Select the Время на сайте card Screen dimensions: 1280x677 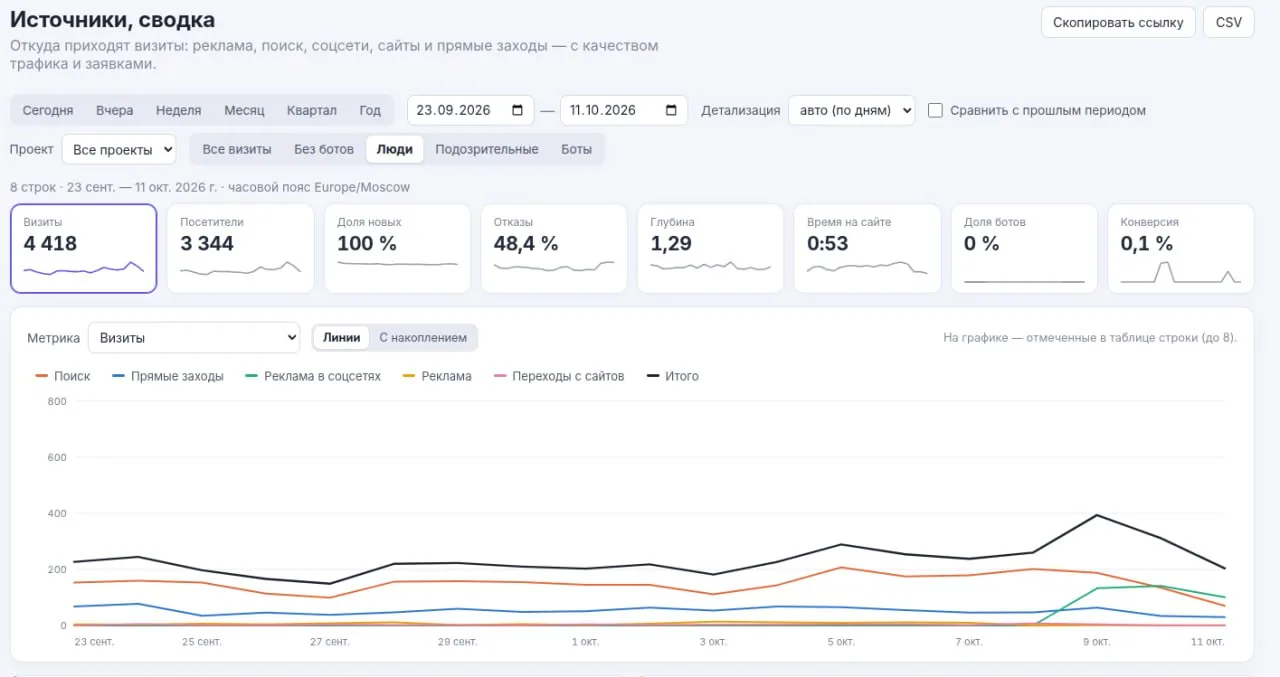pos(867,249)
